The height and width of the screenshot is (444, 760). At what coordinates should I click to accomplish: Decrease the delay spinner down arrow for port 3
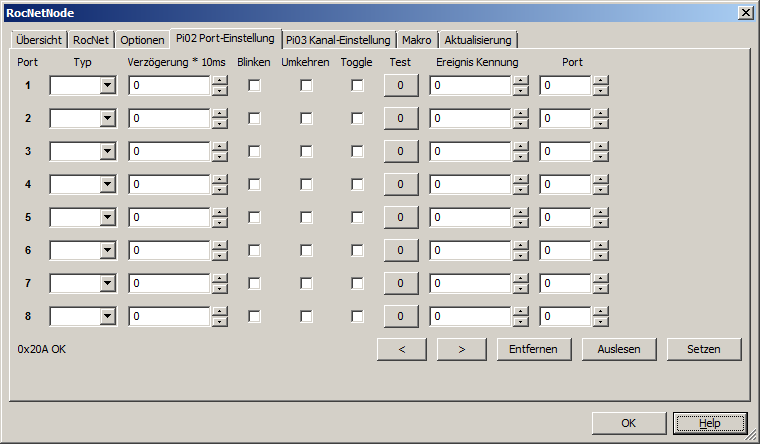tap(219, 157)
